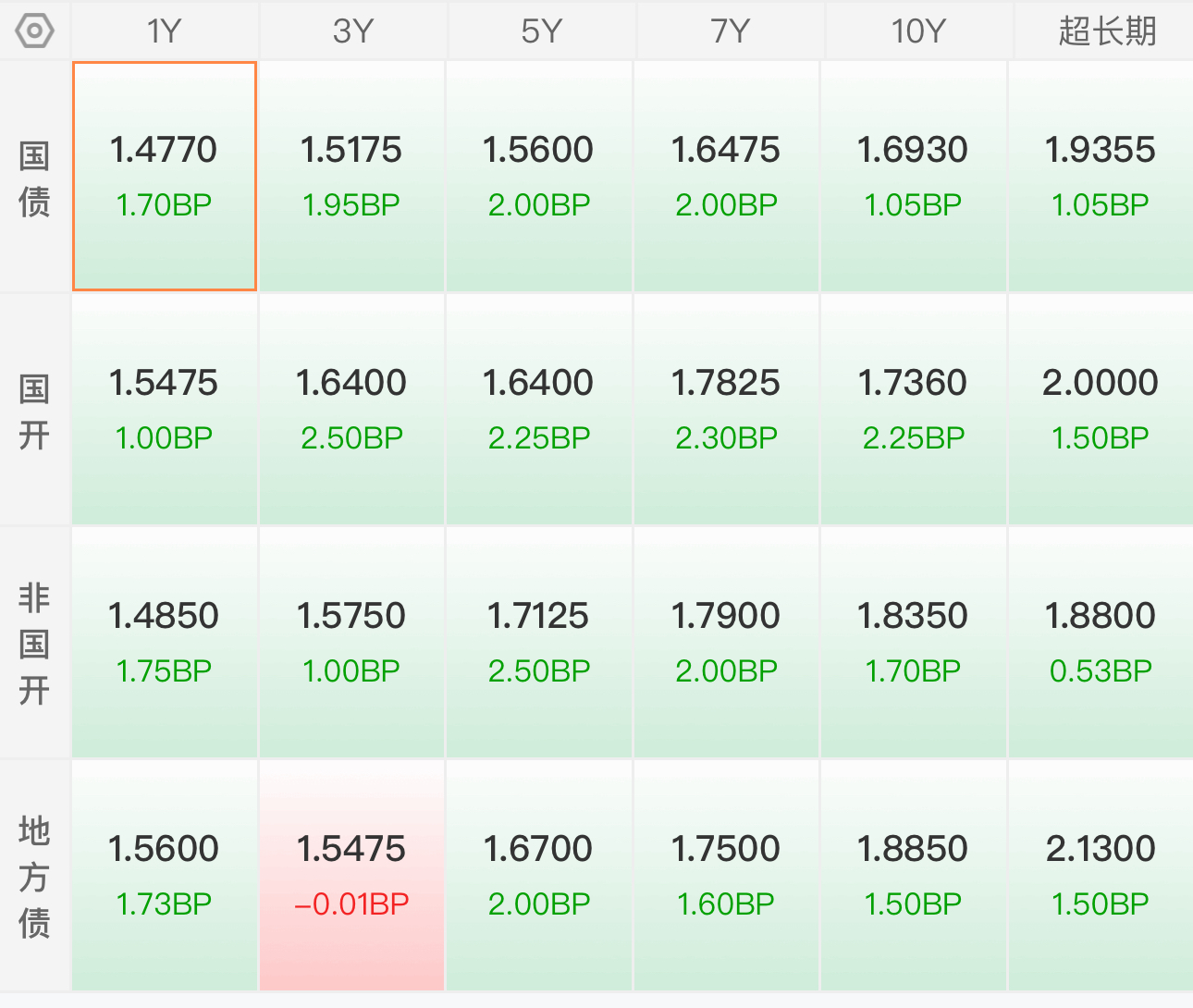Click the 国债 10Y yield 1.6930

(912, 150)
